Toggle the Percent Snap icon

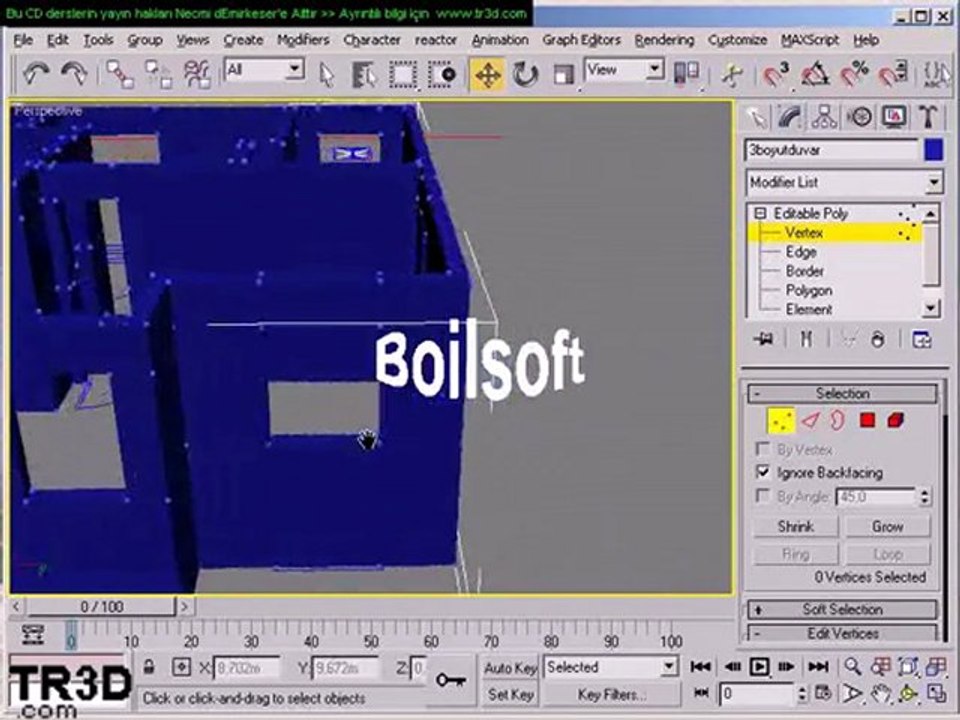click(x=854, y=75)
